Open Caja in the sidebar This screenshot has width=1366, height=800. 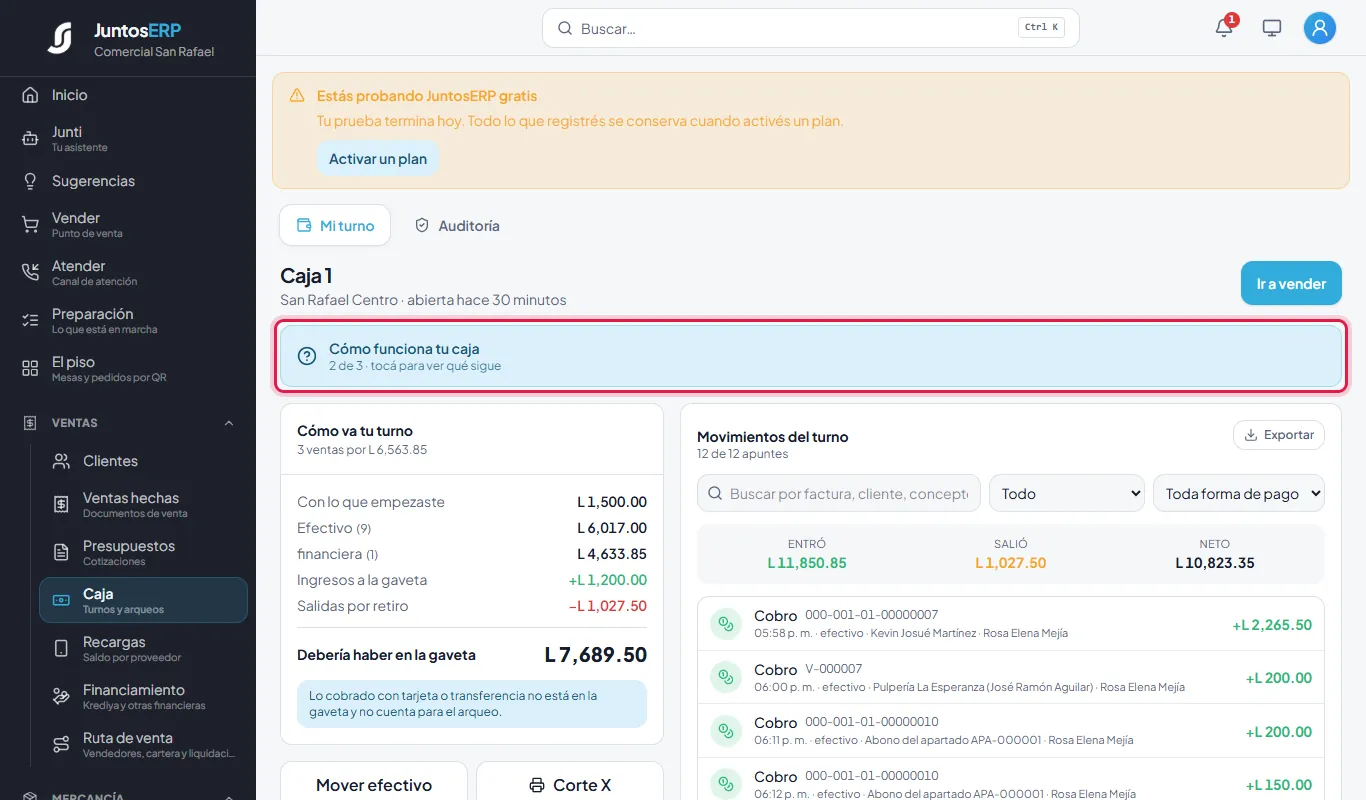[143, 600]
